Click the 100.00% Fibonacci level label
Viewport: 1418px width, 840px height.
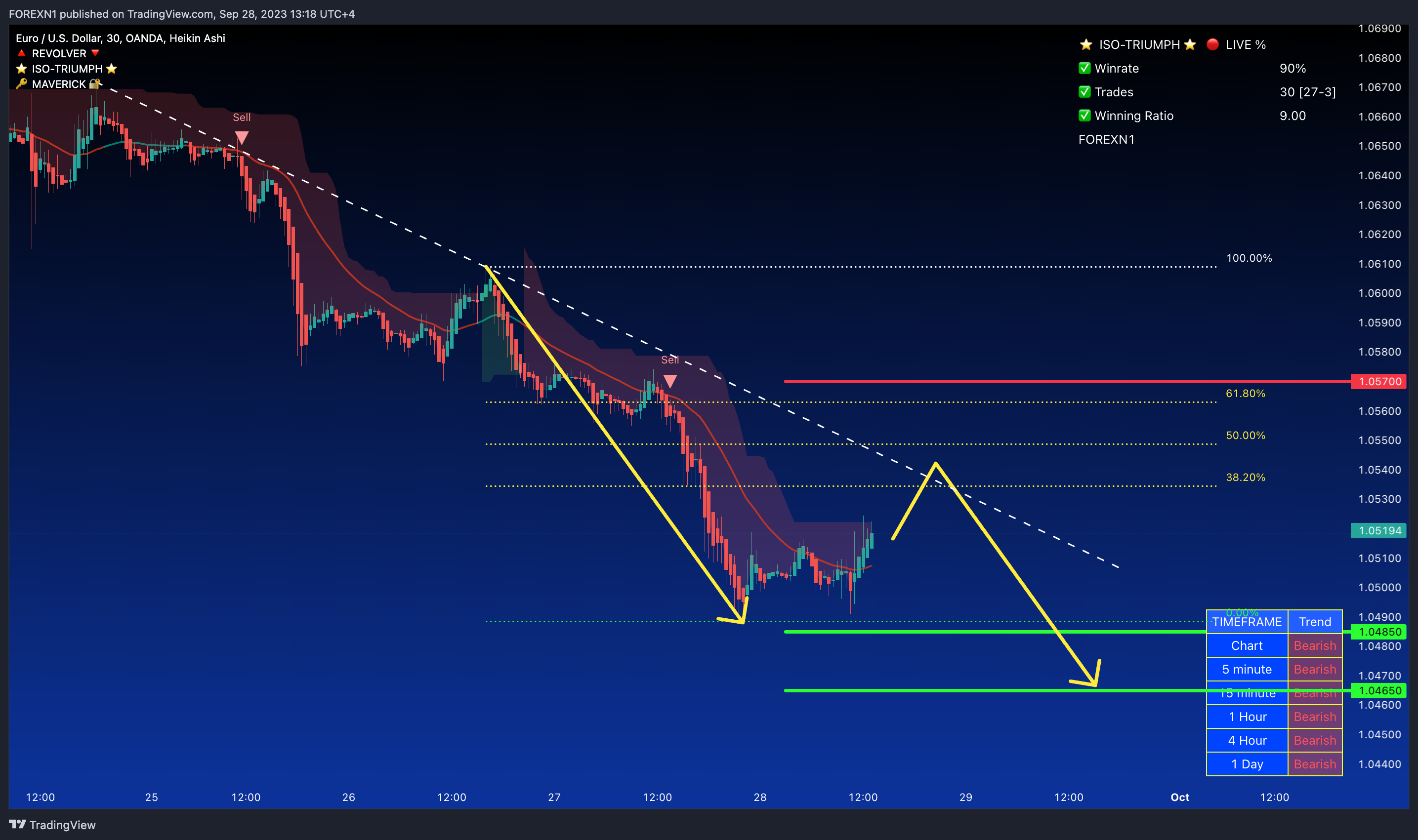click(1249, 258)
